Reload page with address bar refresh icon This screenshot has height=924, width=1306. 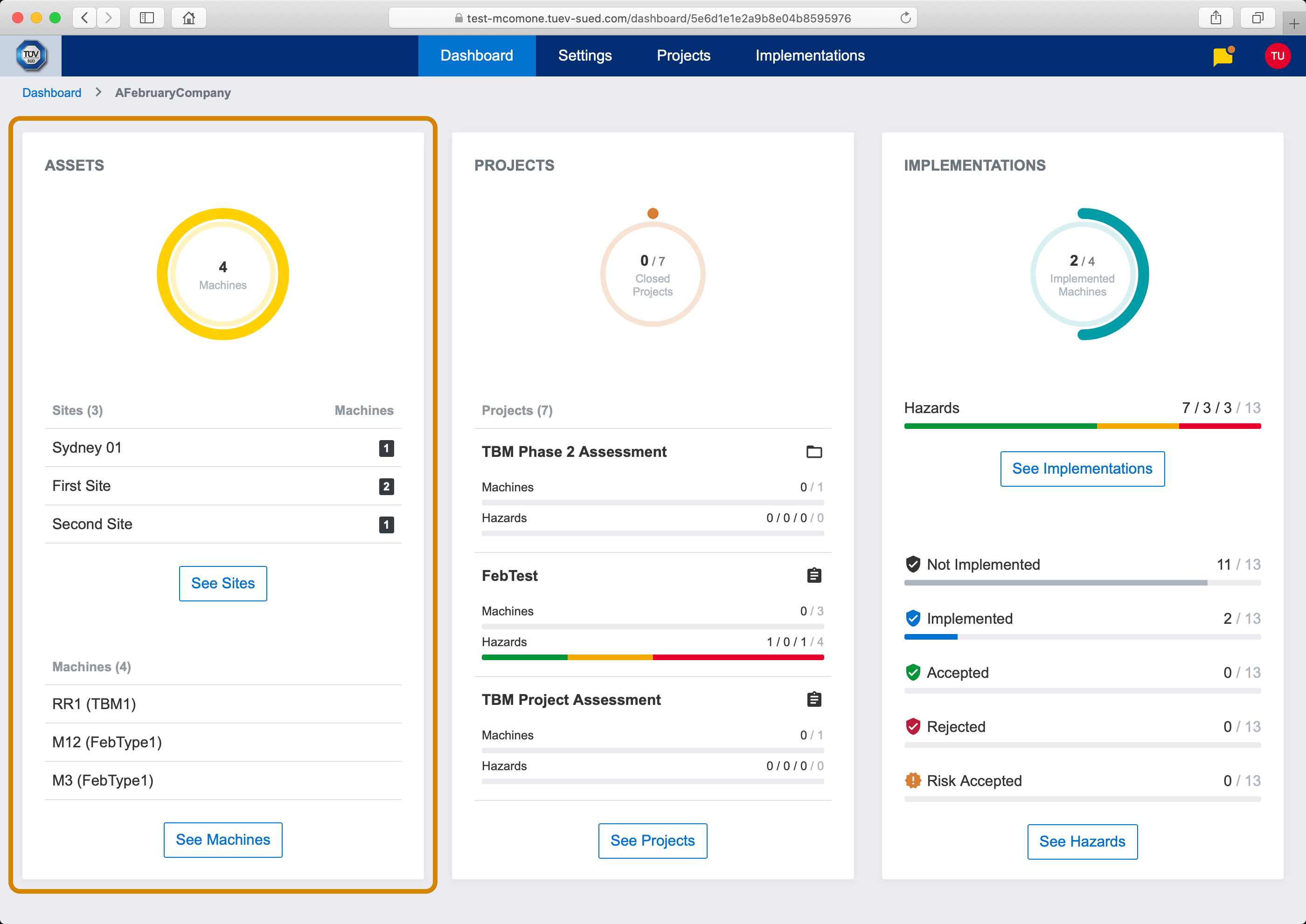click(x=905, y=18)
